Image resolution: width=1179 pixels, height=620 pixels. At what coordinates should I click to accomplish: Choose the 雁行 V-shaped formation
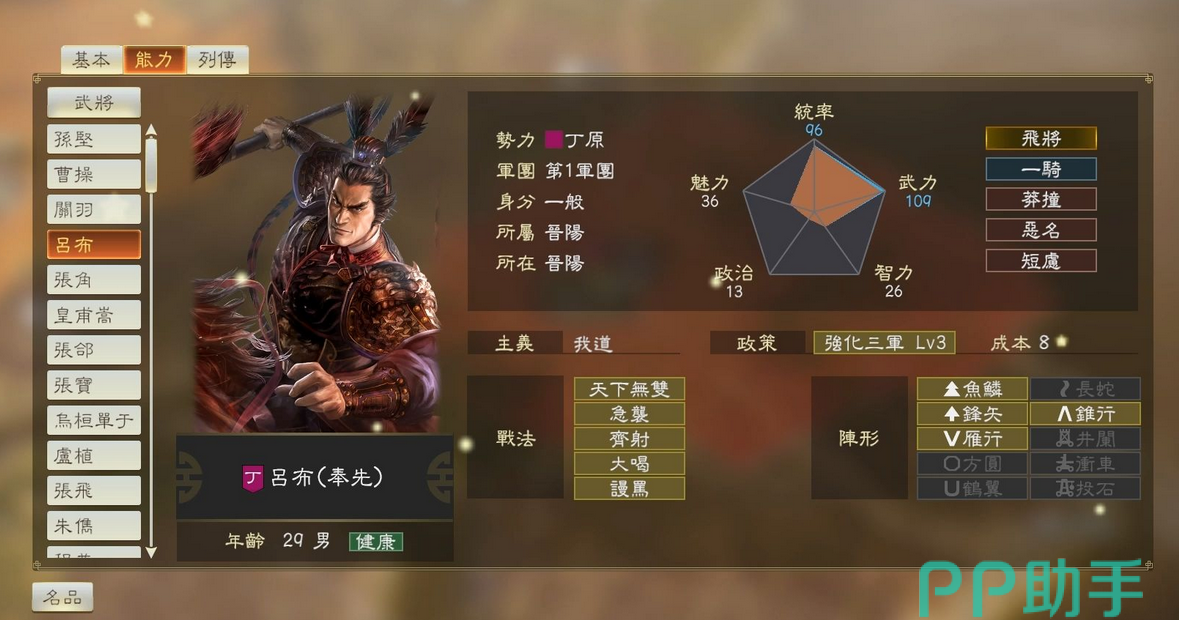(x=972, y=438)
